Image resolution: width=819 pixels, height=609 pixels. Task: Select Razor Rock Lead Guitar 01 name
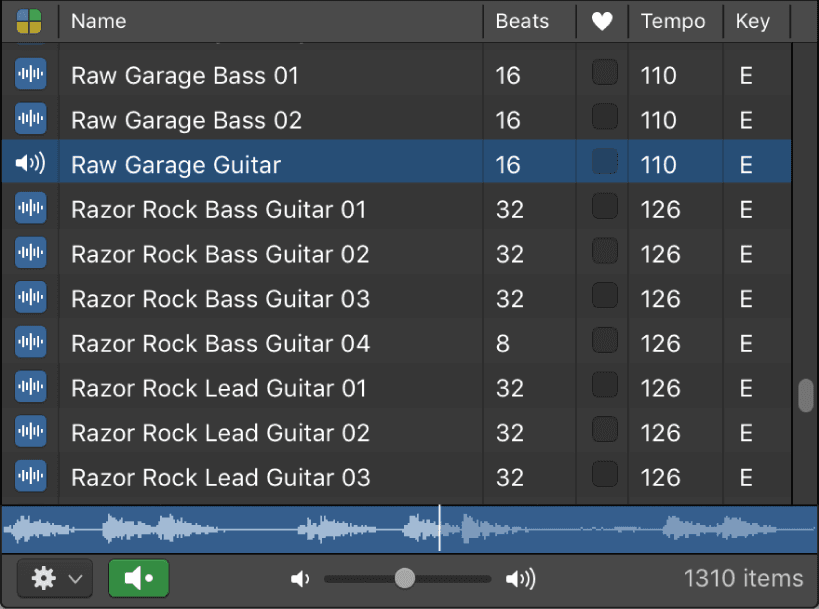pyautogui.click(x=219, y=388)
